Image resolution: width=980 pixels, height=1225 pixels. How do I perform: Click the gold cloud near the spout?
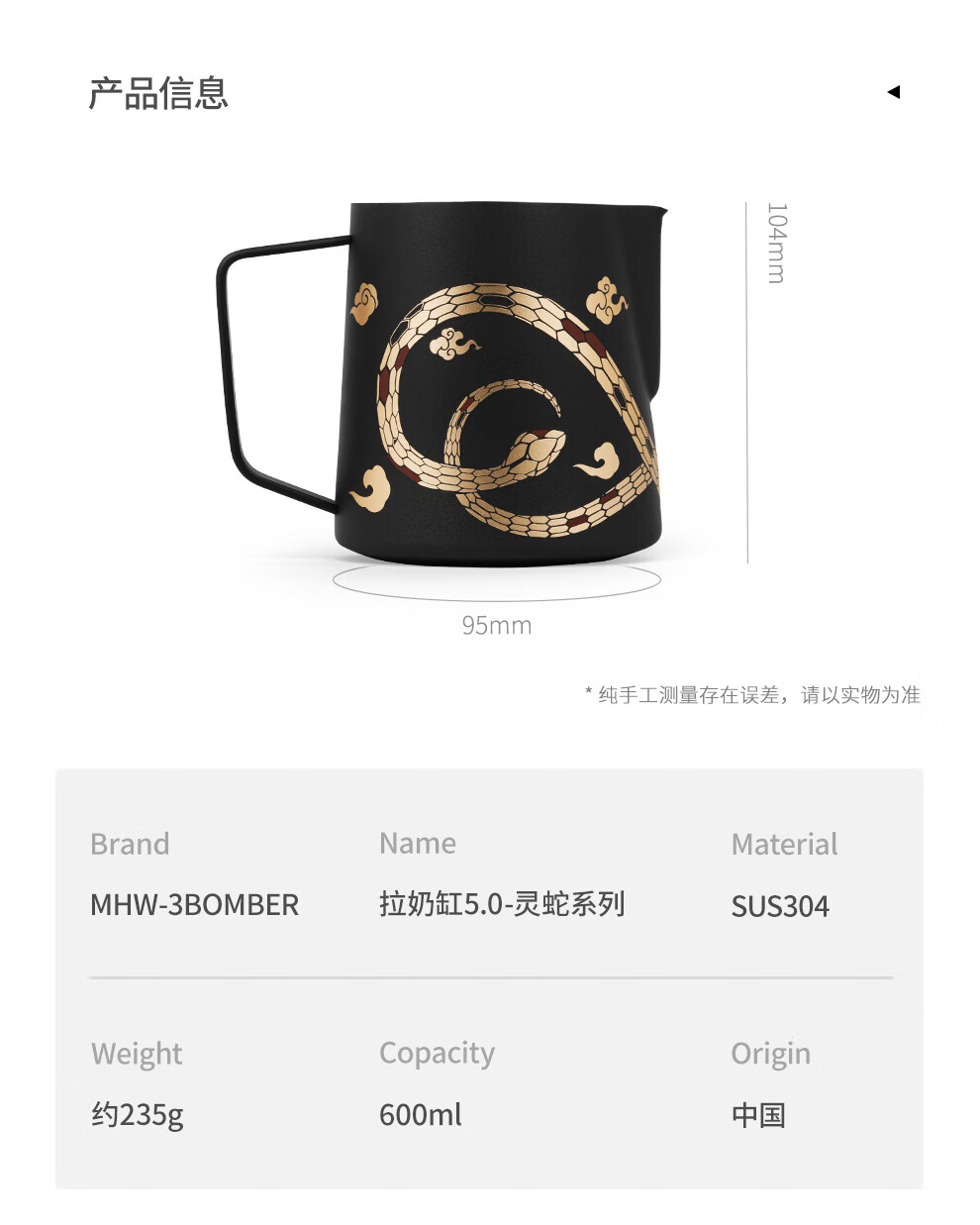606,300
